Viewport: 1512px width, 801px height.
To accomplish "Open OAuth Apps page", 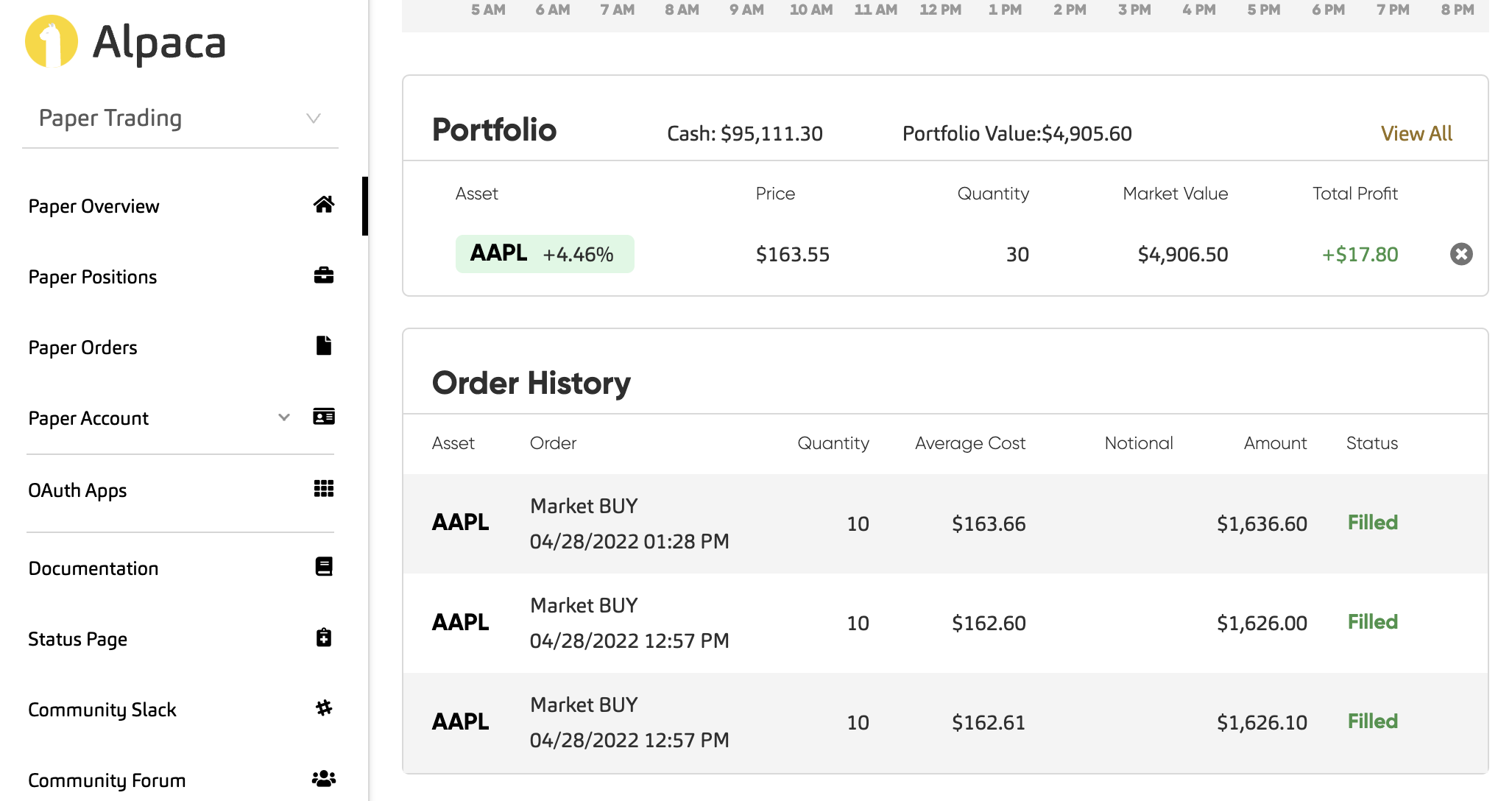I will tap(77, 490).
